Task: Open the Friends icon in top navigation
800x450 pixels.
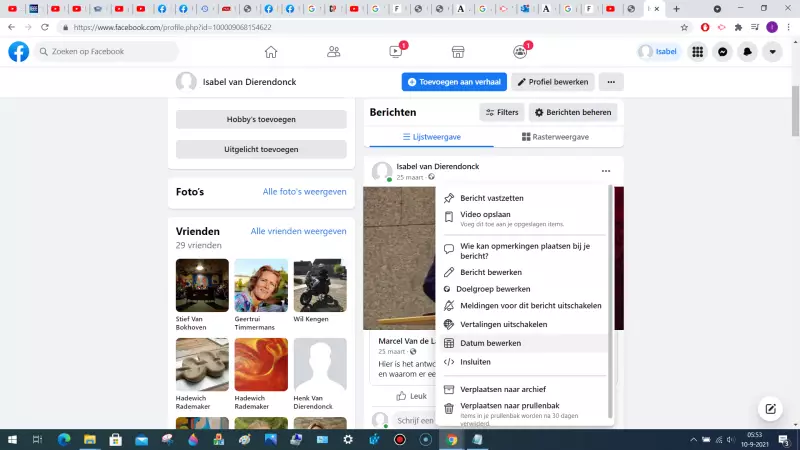Action: click(334, 52)
